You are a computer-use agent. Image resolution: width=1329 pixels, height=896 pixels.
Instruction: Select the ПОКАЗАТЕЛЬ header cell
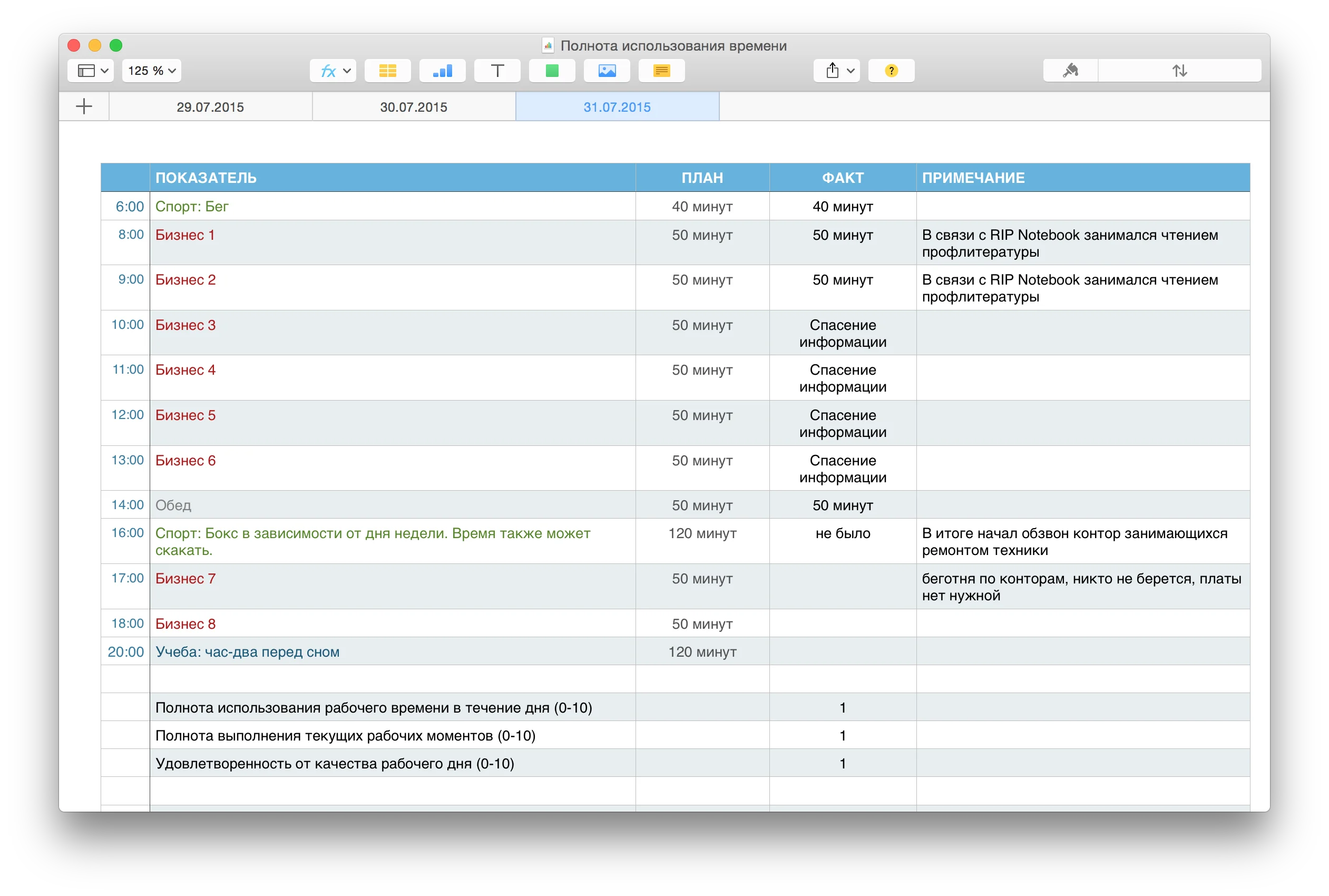pyautogui.click(x=392, y=178)
